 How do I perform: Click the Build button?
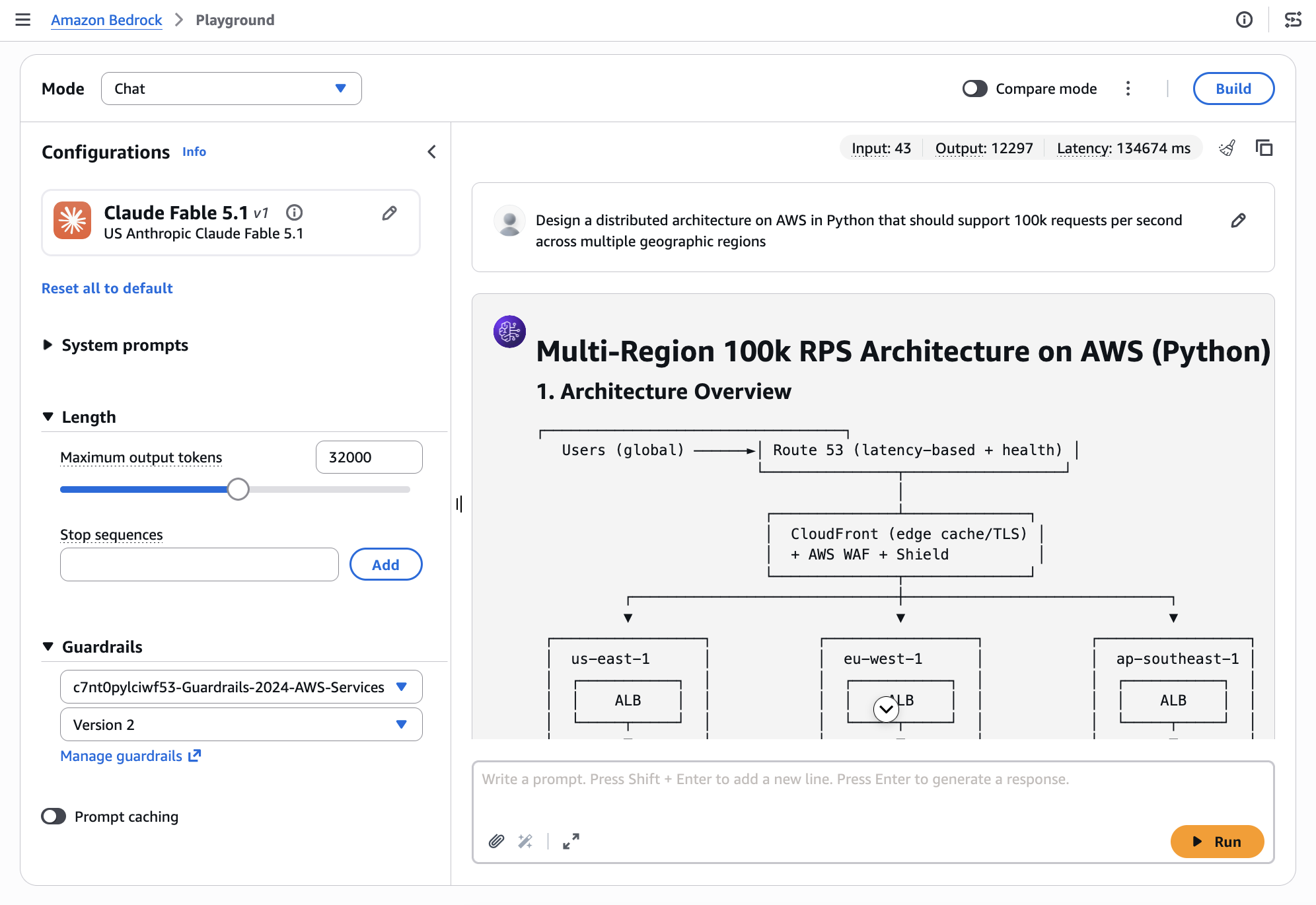tap(1233, 89)
